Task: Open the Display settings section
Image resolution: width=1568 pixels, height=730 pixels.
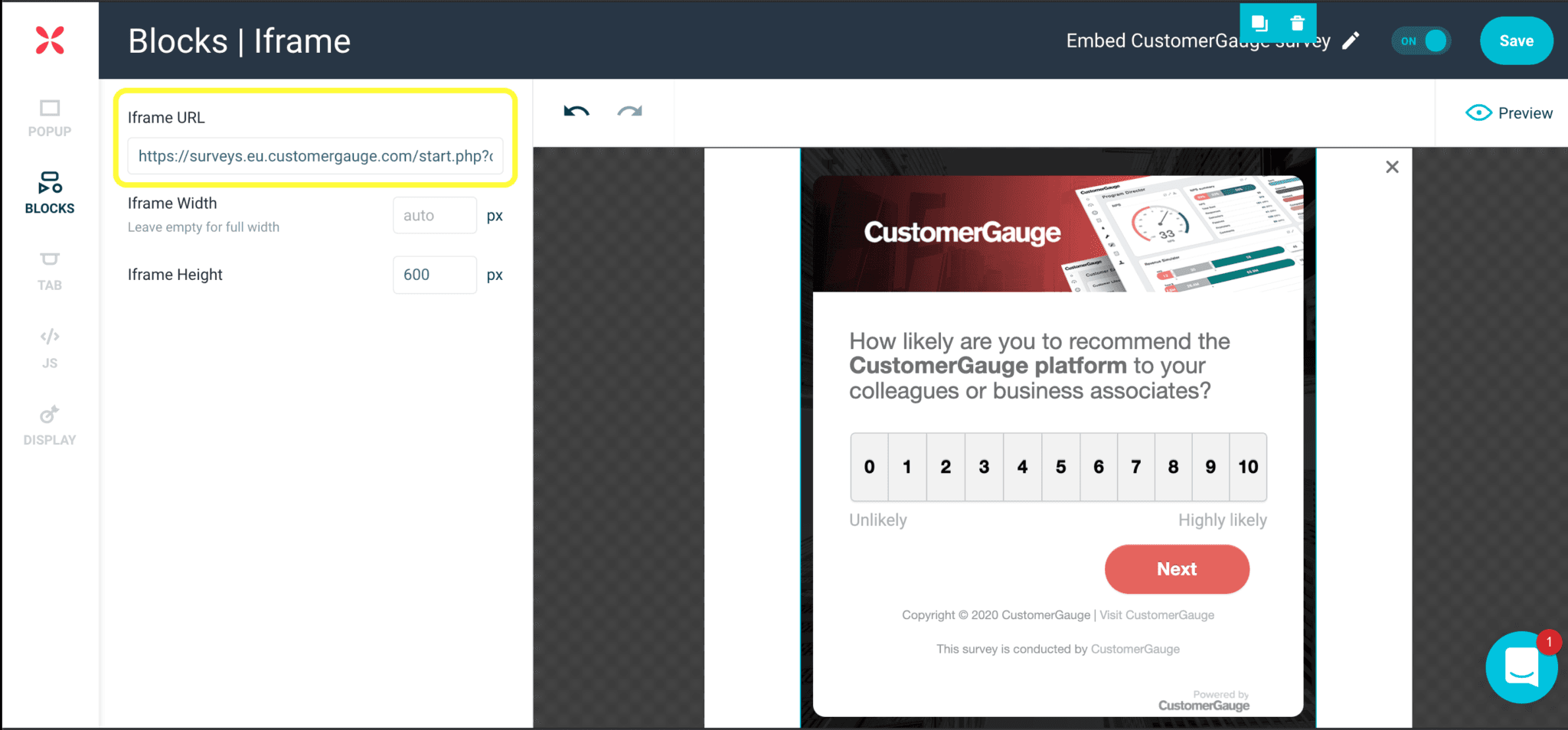Action: coord(50,426)
